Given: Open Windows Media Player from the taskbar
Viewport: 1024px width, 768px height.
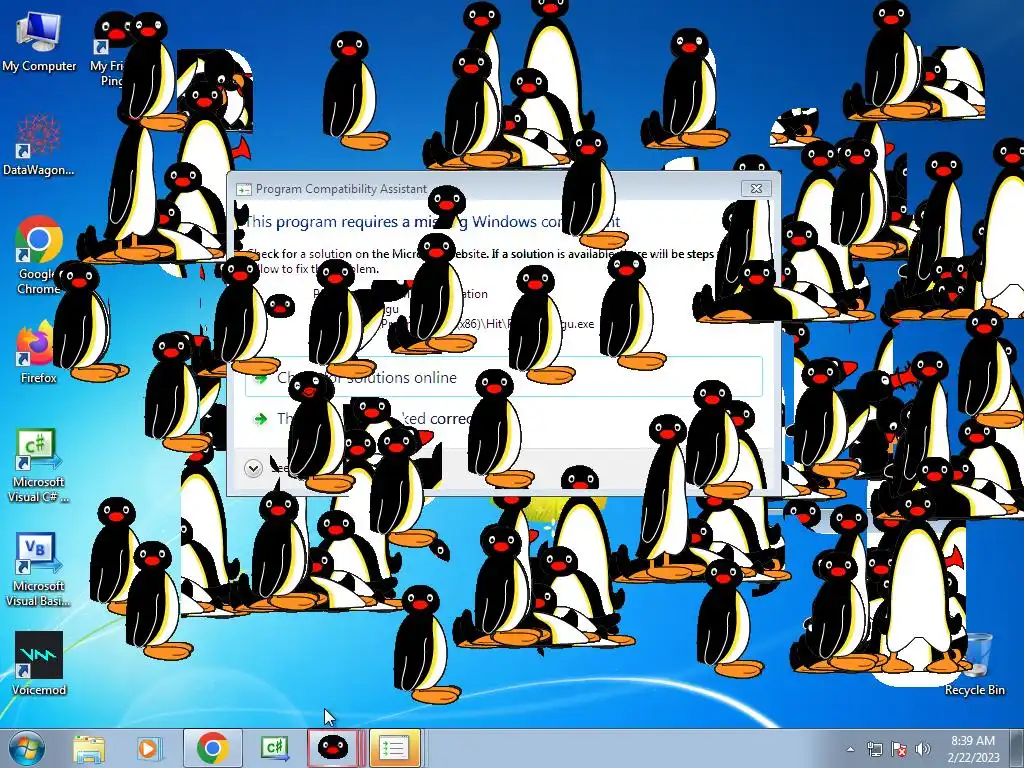Looking at the screenshot, I should (149, 748).
